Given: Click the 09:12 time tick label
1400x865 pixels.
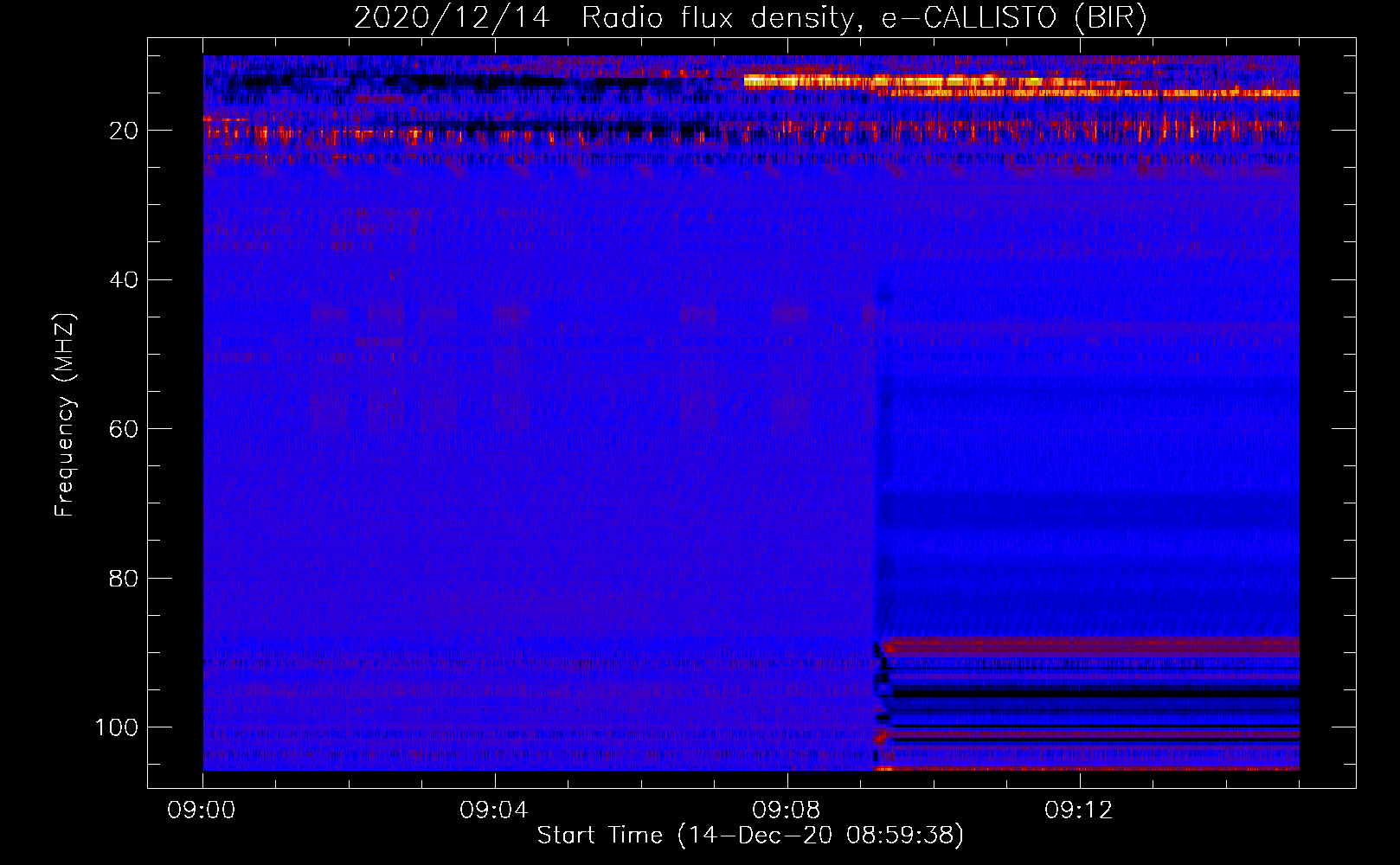Looking at the screenshot, I should pos(1079,811).
